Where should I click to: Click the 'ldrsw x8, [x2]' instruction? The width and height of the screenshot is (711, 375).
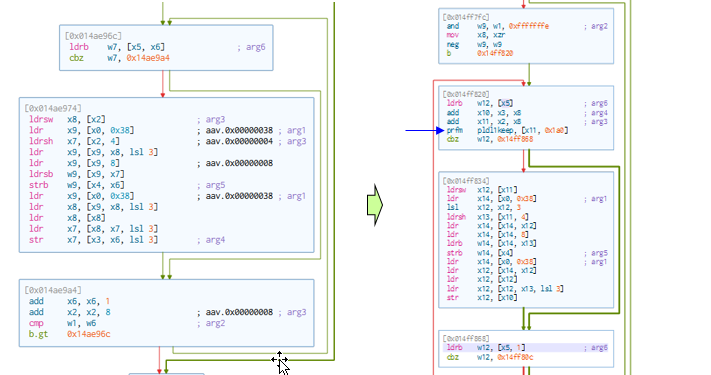pos(67,119)
